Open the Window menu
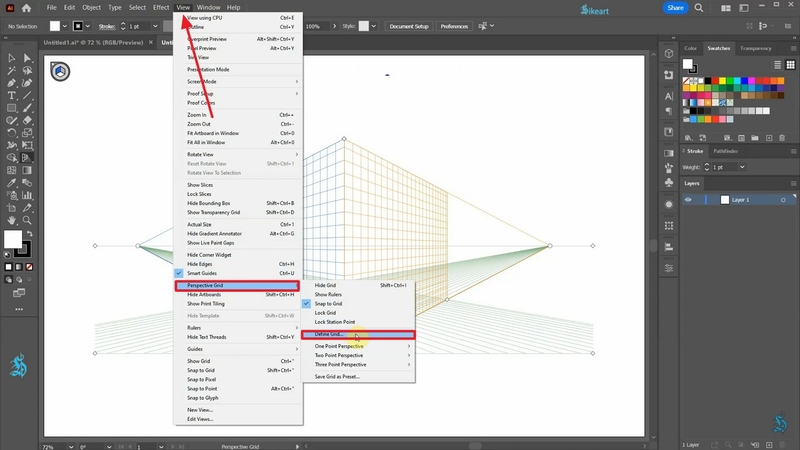Screen dimensions: 800x450 click(208, 7)
